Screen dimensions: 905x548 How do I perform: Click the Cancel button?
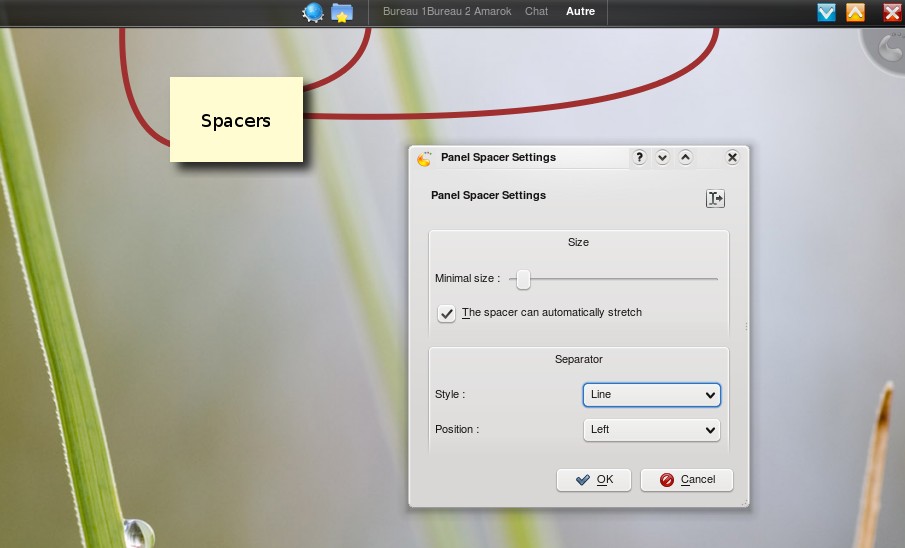click(687, 480)
